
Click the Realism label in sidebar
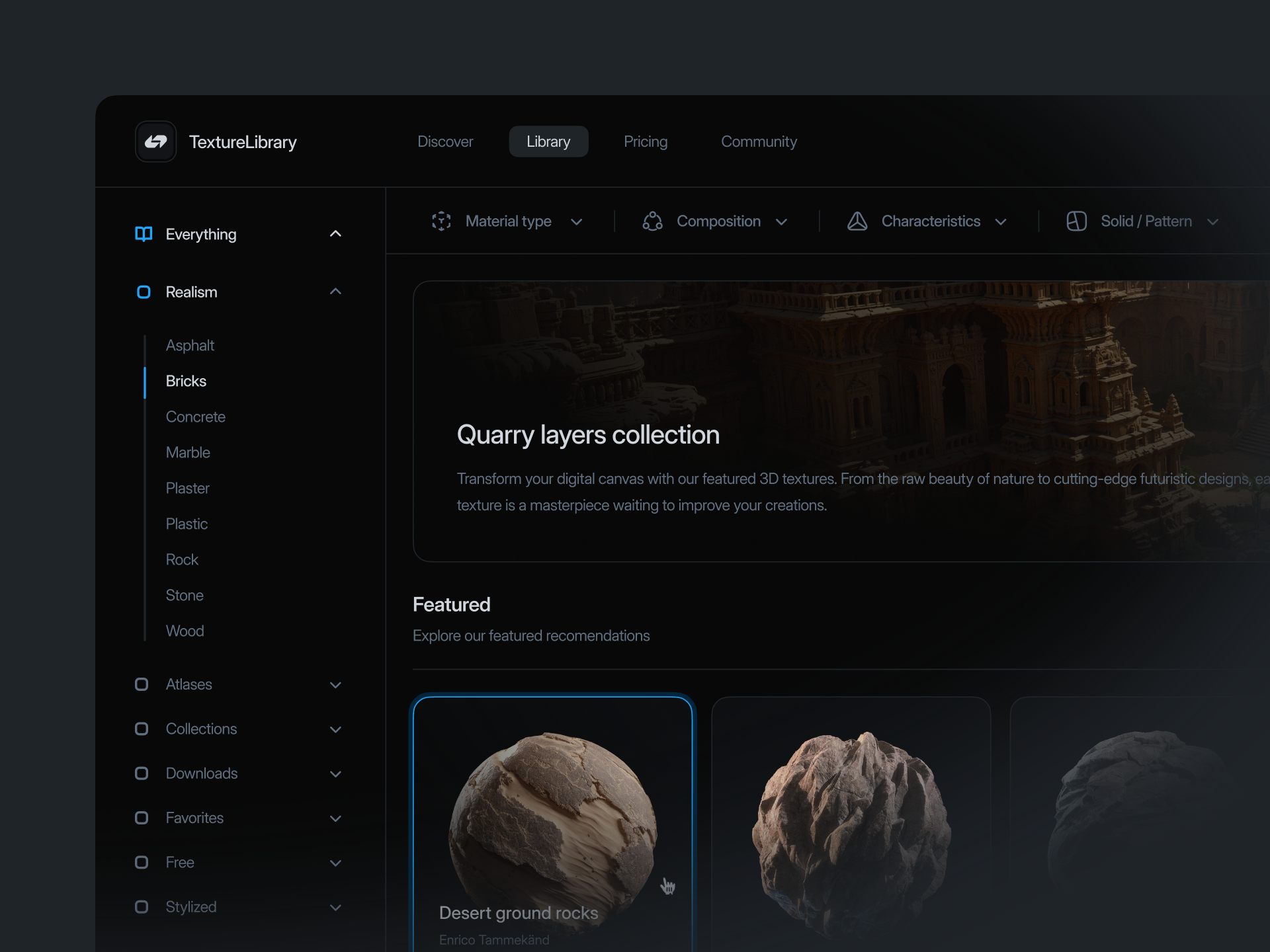click(x=191, y=292)
